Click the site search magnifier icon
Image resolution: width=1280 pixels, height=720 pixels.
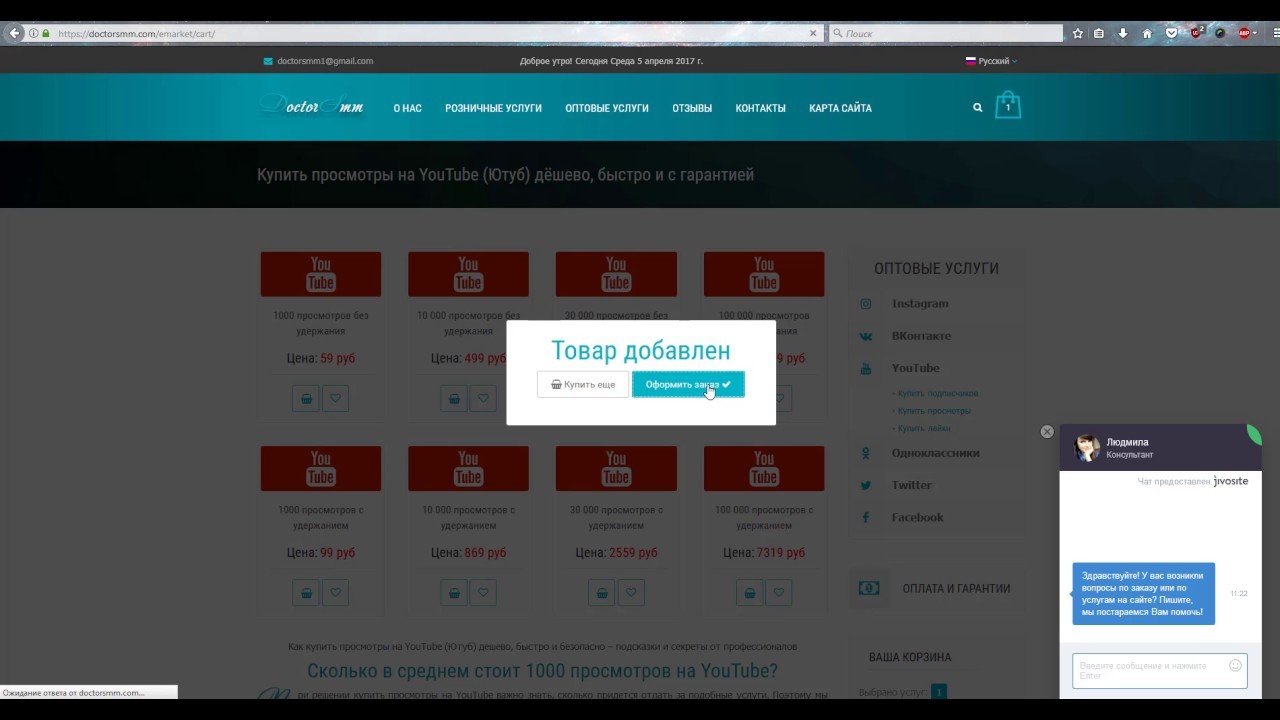point(978,108)
